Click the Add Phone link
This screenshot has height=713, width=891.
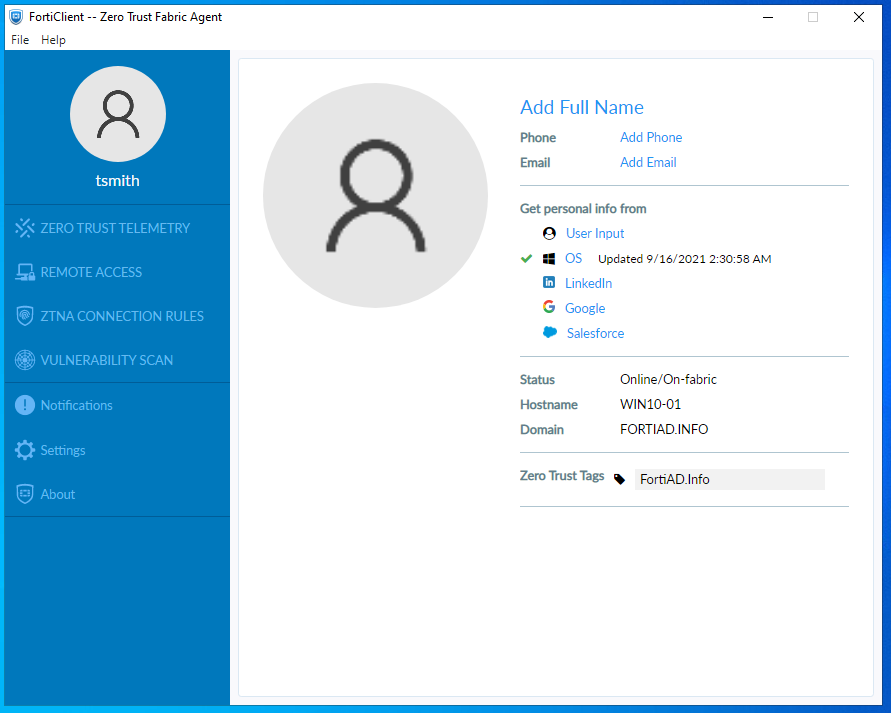point(651,137)
